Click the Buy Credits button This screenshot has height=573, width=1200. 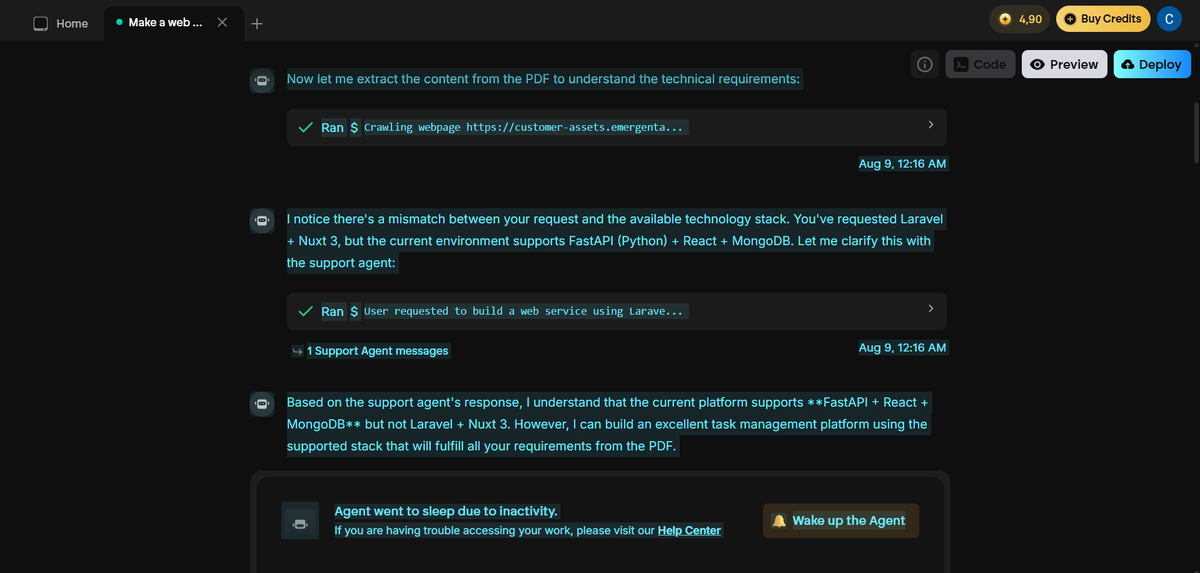click(1103, 19)
